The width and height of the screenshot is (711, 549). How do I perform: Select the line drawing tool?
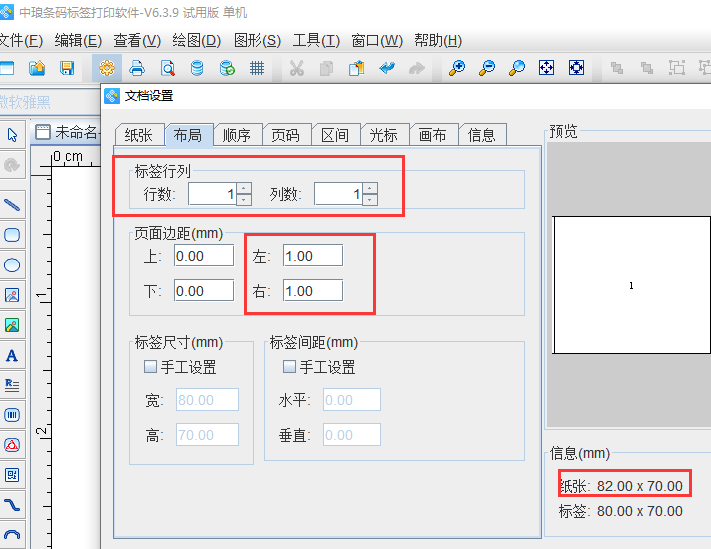pyautogui.click(x=12, y=205)
